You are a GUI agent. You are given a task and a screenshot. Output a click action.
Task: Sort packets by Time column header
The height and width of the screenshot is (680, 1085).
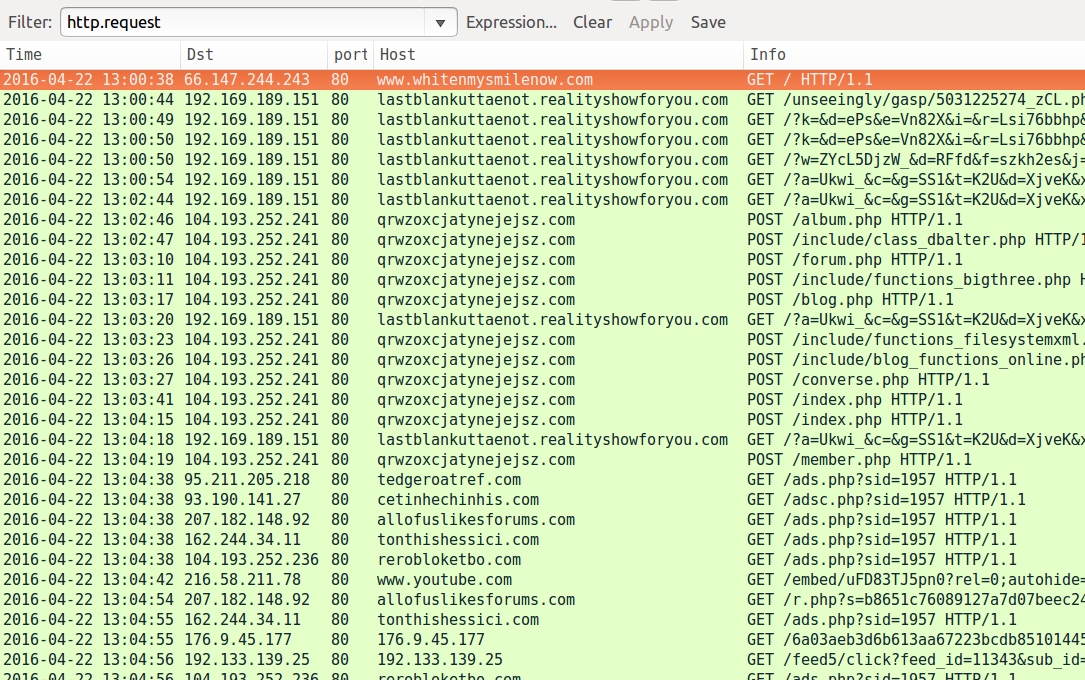(90, 55)
